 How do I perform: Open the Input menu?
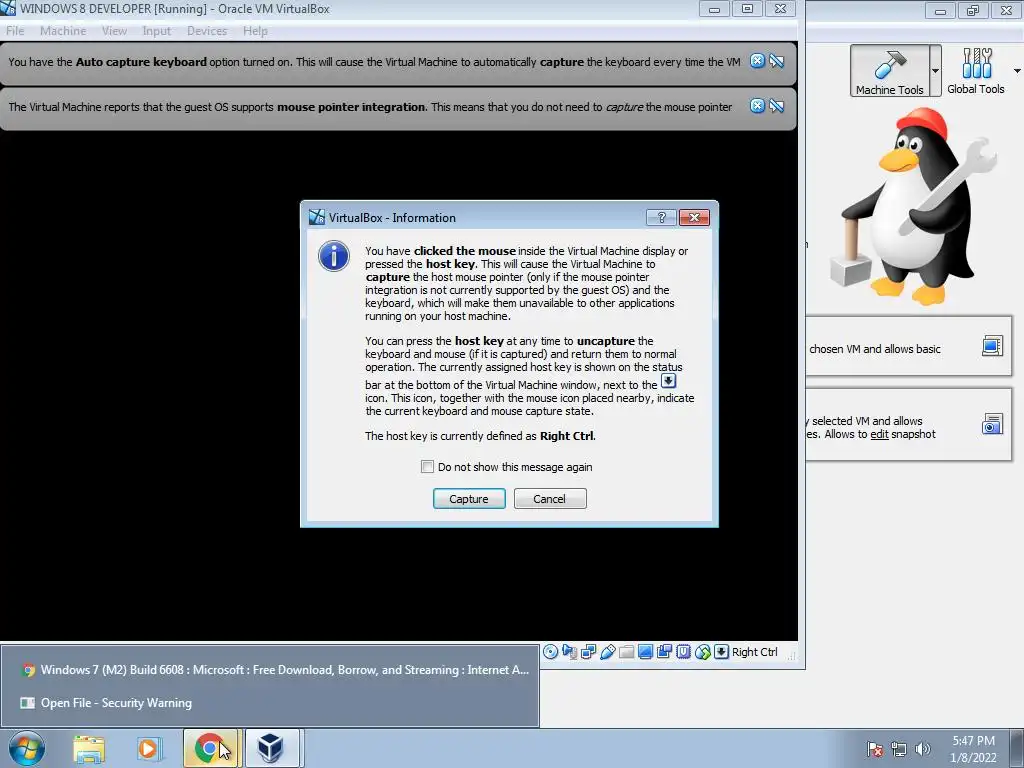(x=156, y=31)
